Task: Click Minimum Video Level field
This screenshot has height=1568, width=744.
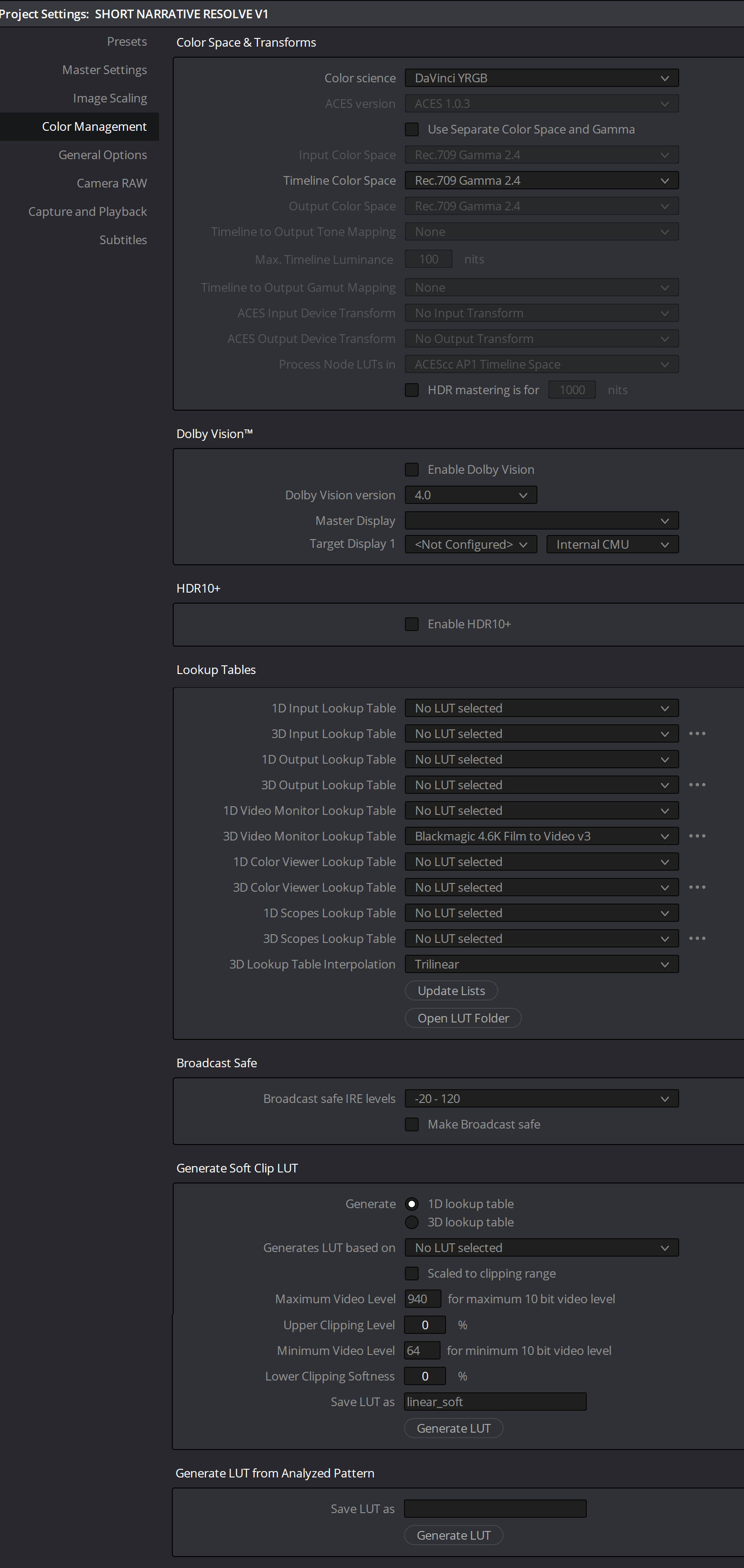Action: 422,1350
